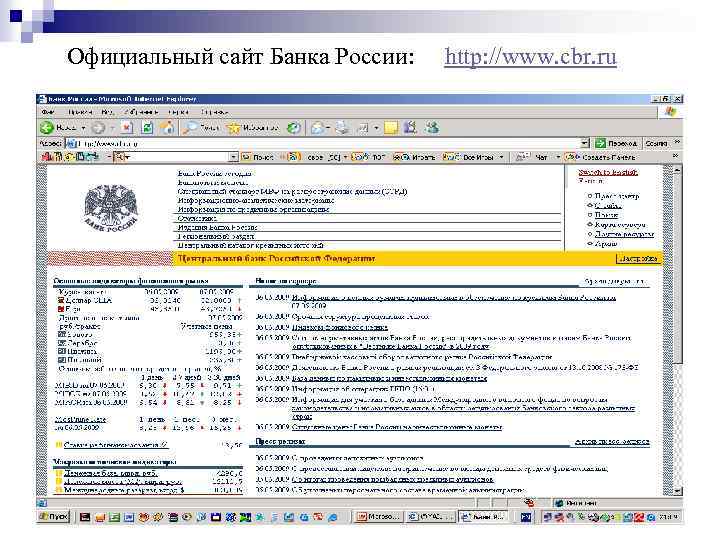Click the Банк России eagle logo

pyautogui.click(x=111, y=208)
